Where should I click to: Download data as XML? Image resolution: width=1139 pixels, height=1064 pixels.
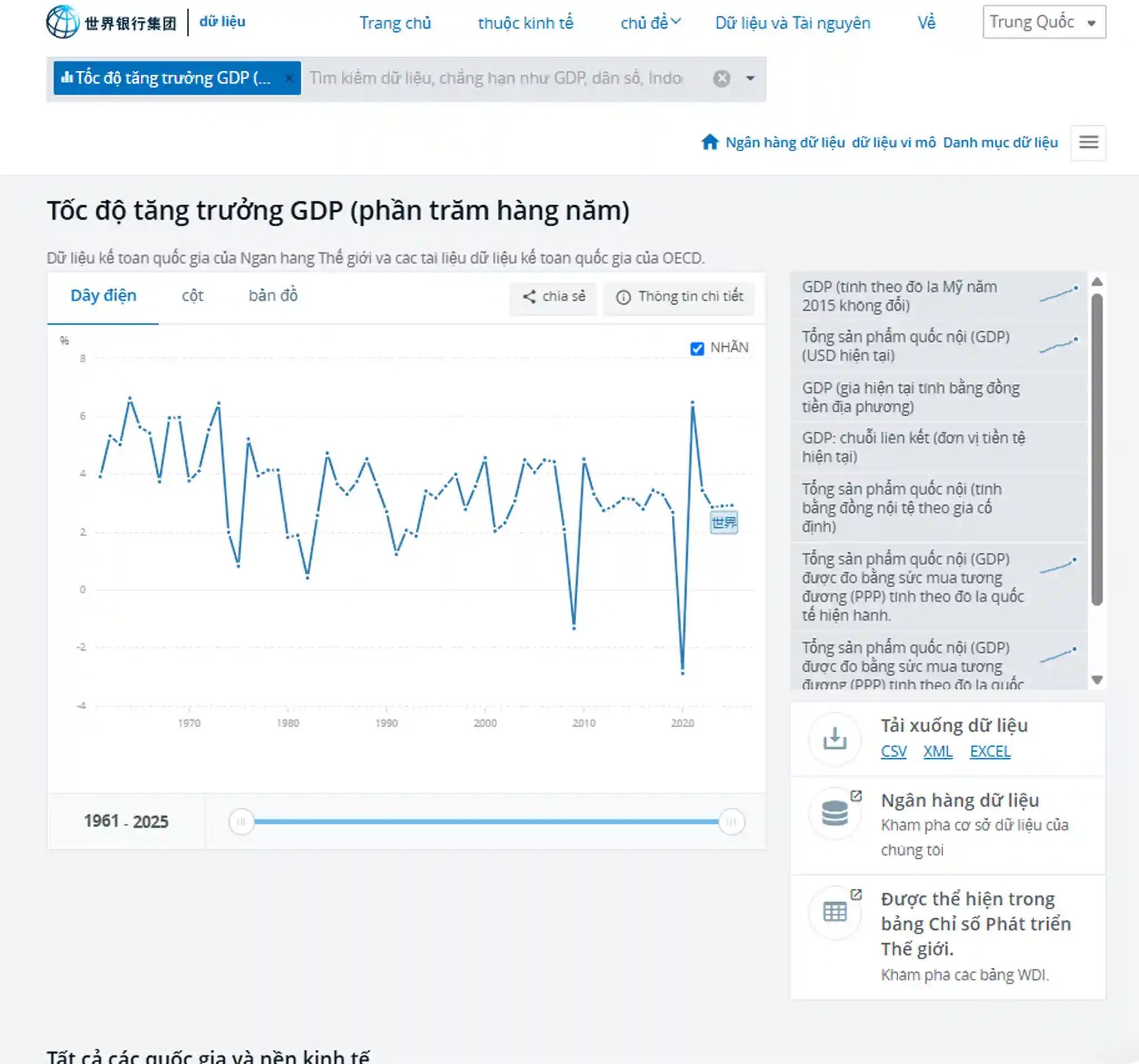click(937, 751)
